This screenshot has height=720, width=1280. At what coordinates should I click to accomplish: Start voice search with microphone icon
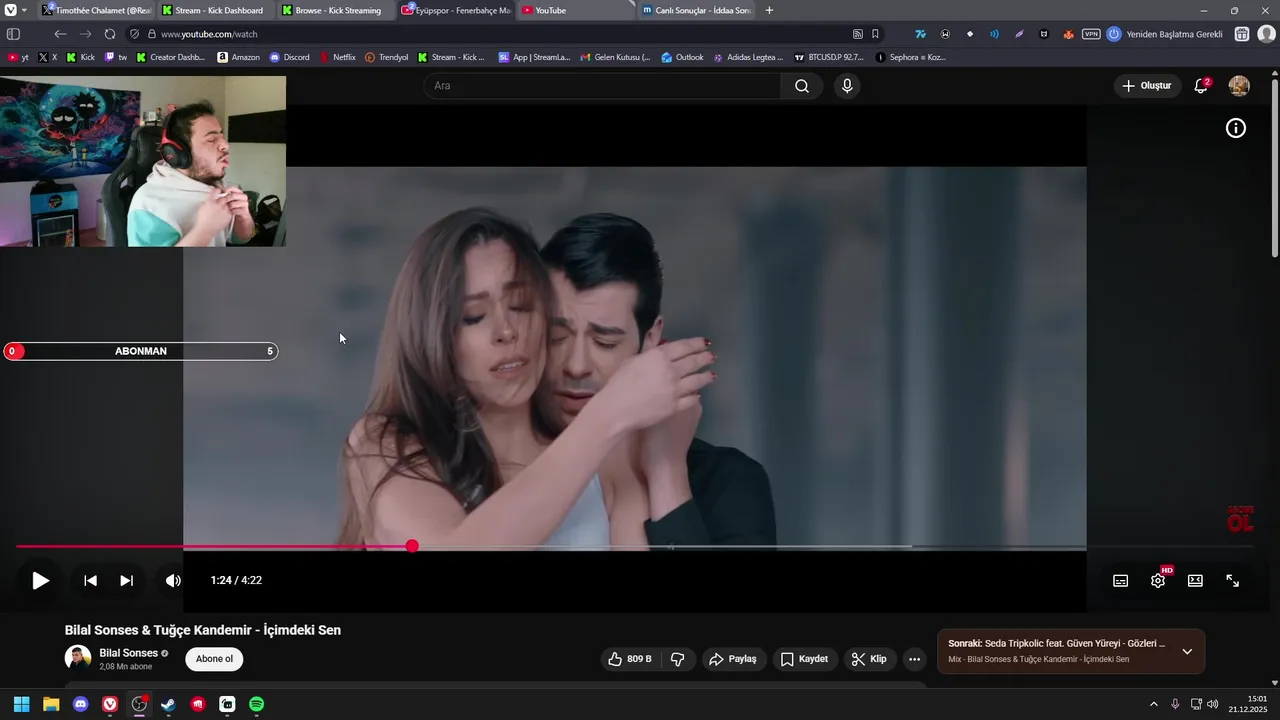tap(847, 86)
